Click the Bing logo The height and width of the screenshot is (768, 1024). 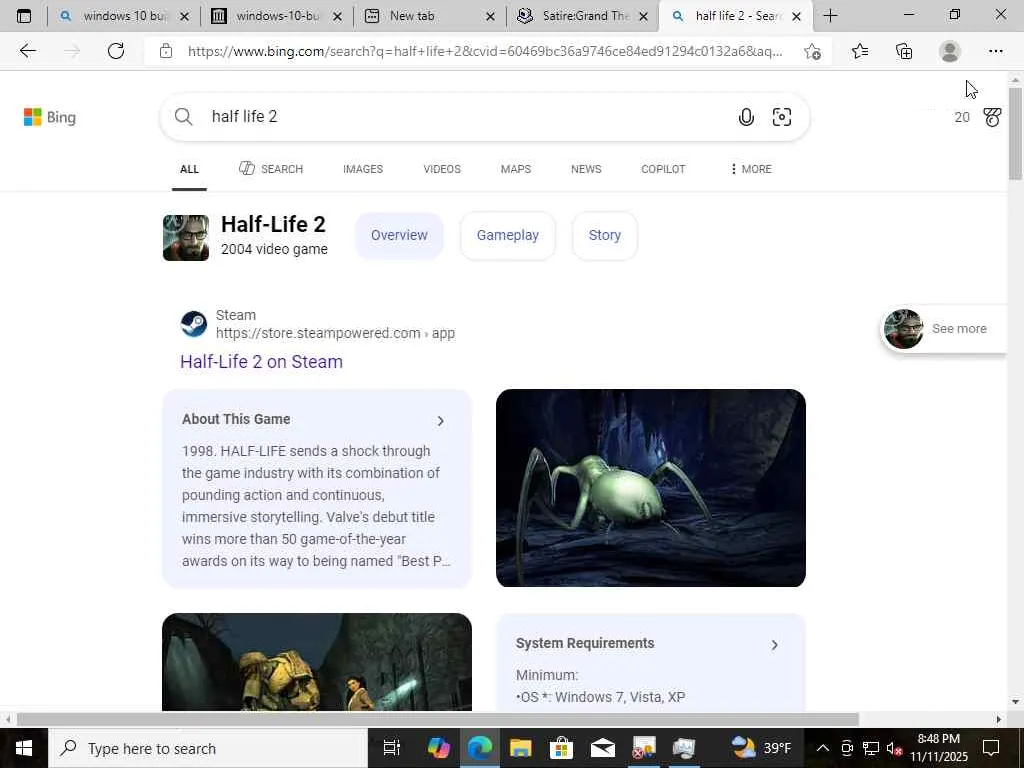click(x=50, y=117)
